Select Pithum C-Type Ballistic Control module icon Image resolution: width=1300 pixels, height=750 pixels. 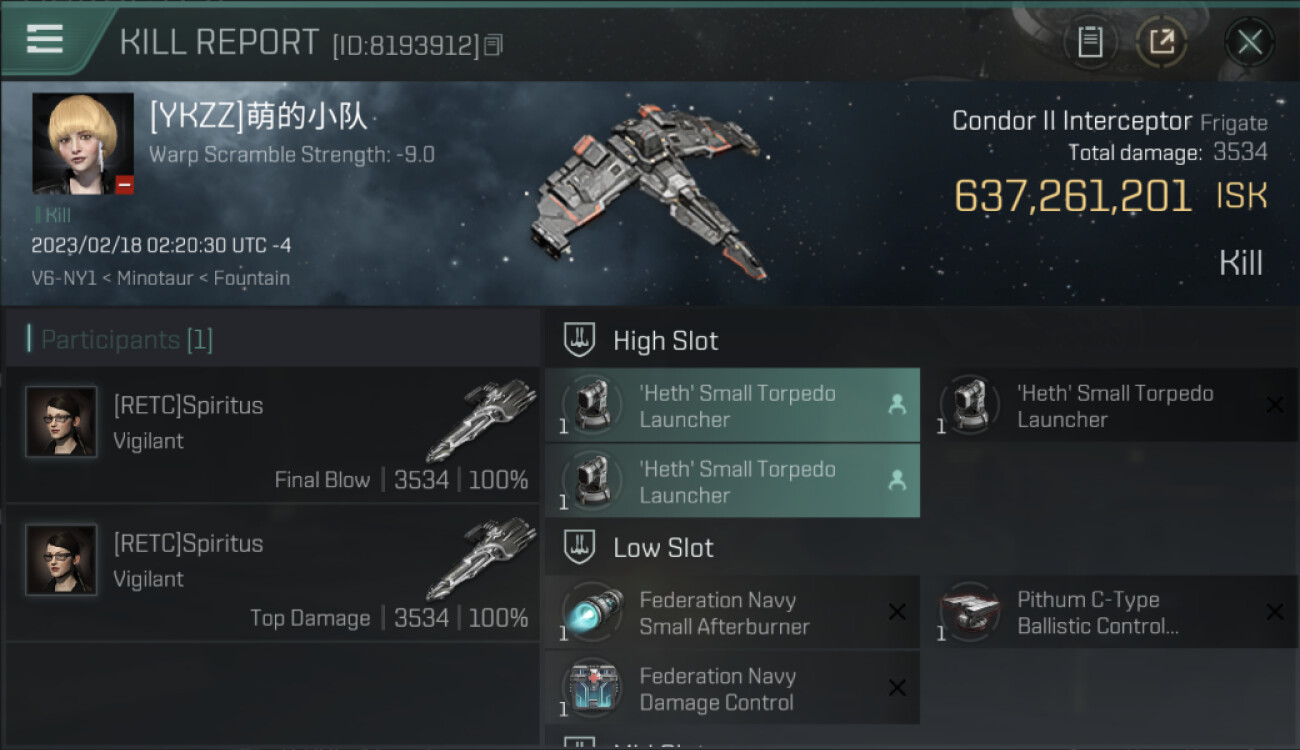[968, 613]
